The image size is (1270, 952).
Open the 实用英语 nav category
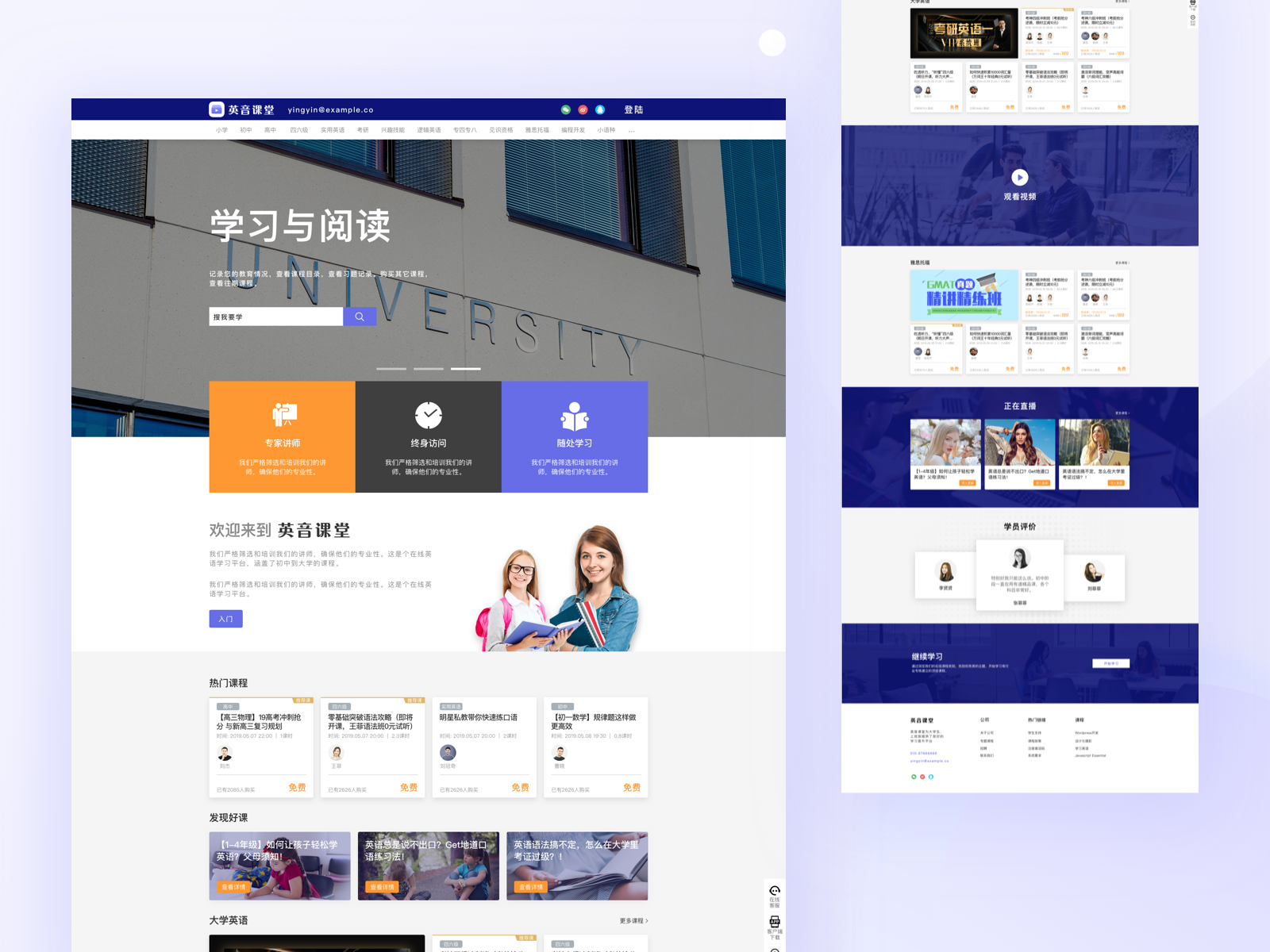pyautogui.click(x=333, y=130)
